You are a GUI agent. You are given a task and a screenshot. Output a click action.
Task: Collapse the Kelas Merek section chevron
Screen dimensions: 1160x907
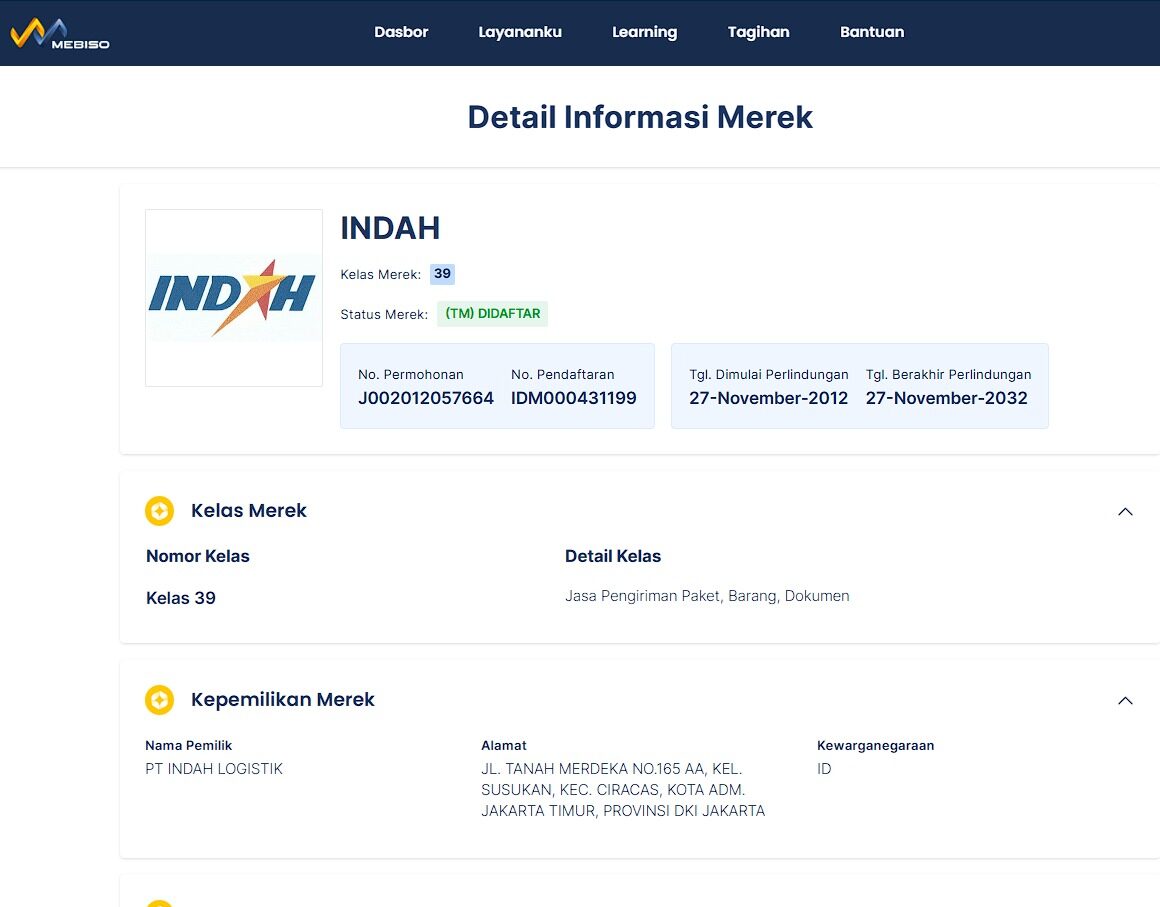pyautogui.click(x=1124, y=511)
